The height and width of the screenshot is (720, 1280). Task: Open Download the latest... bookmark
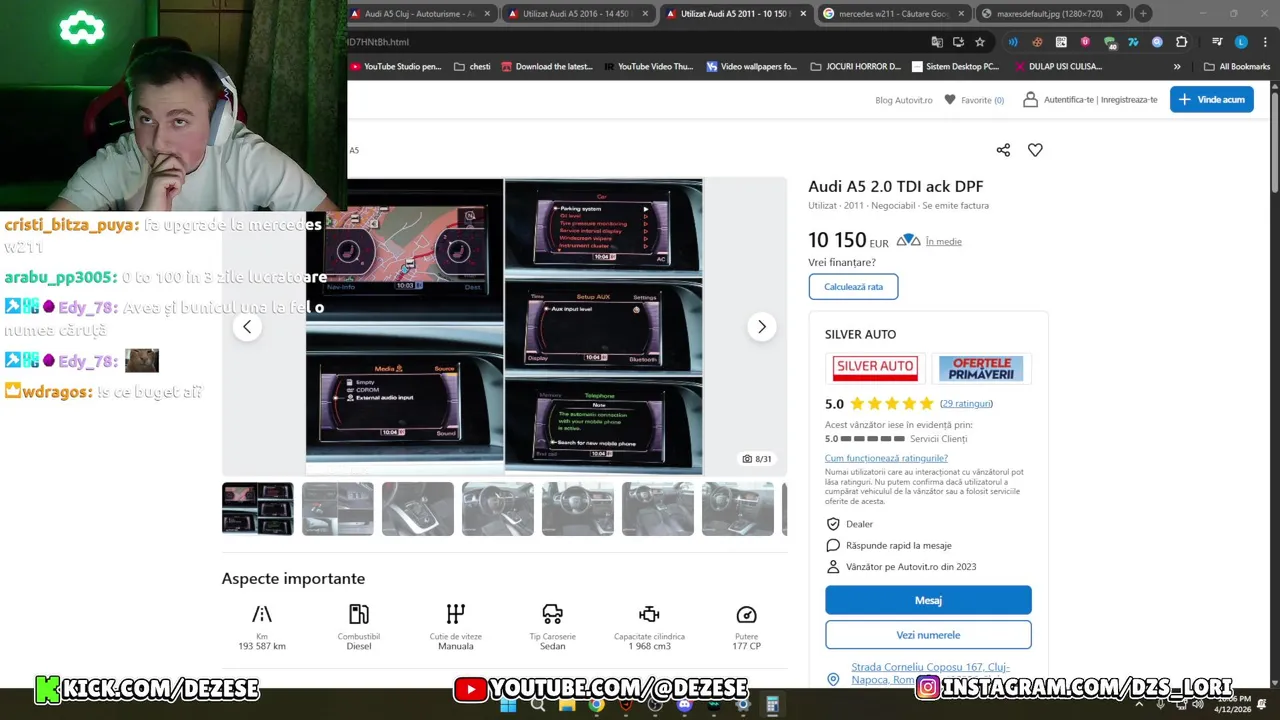[547, 67]
